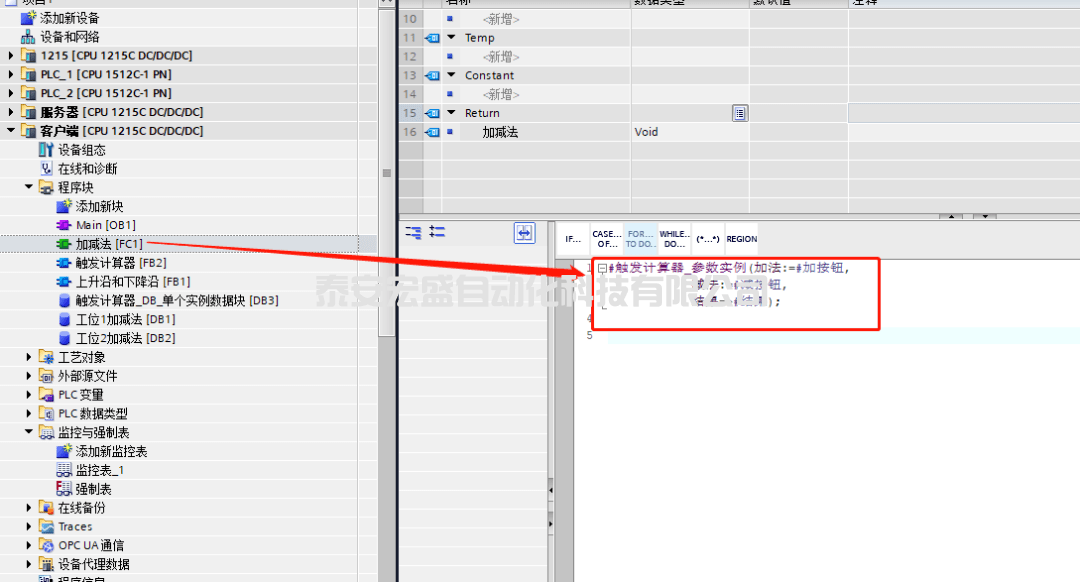Select 上升沿和下降沿 [FB1] block
Image resolution: width=1080 pixels, height=582 pixels.
132,282
